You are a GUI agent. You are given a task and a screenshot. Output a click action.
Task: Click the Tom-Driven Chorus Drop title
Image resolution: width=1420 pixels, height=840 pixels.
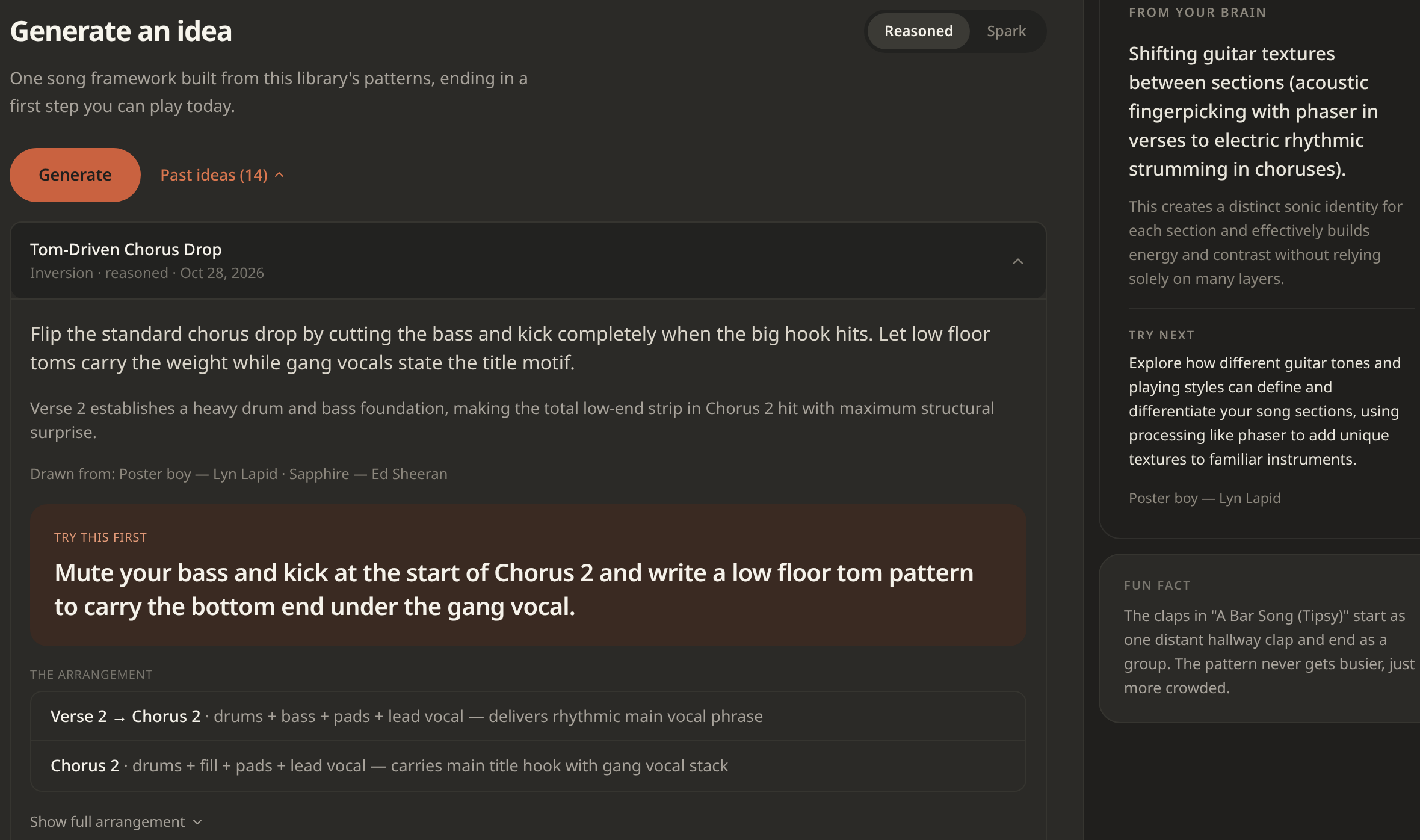[126, 249]
